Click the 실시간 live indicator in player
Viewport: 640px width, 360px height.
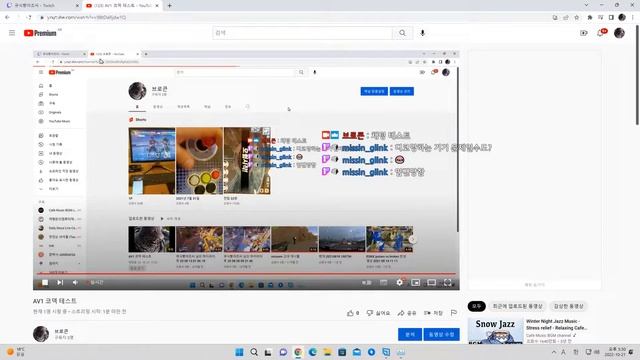[x=96, y=282]
